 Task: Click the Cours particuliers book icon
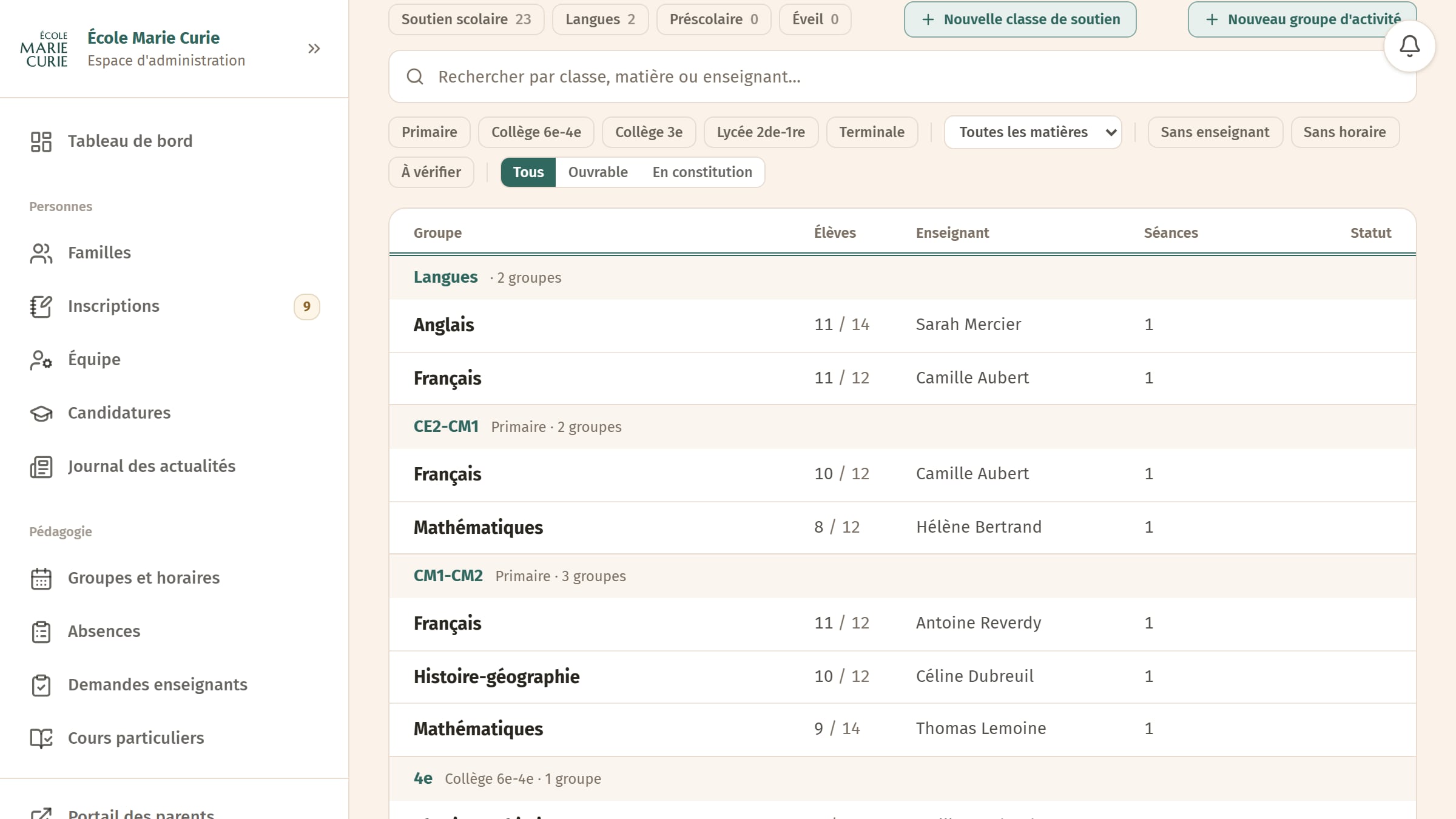(41, 738)
